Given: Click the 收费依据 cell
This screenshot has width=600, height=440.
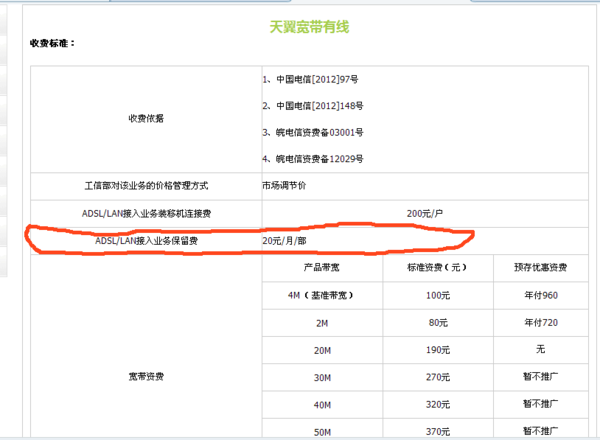Looking at the screenshot, I should click(x=146, y=119).
